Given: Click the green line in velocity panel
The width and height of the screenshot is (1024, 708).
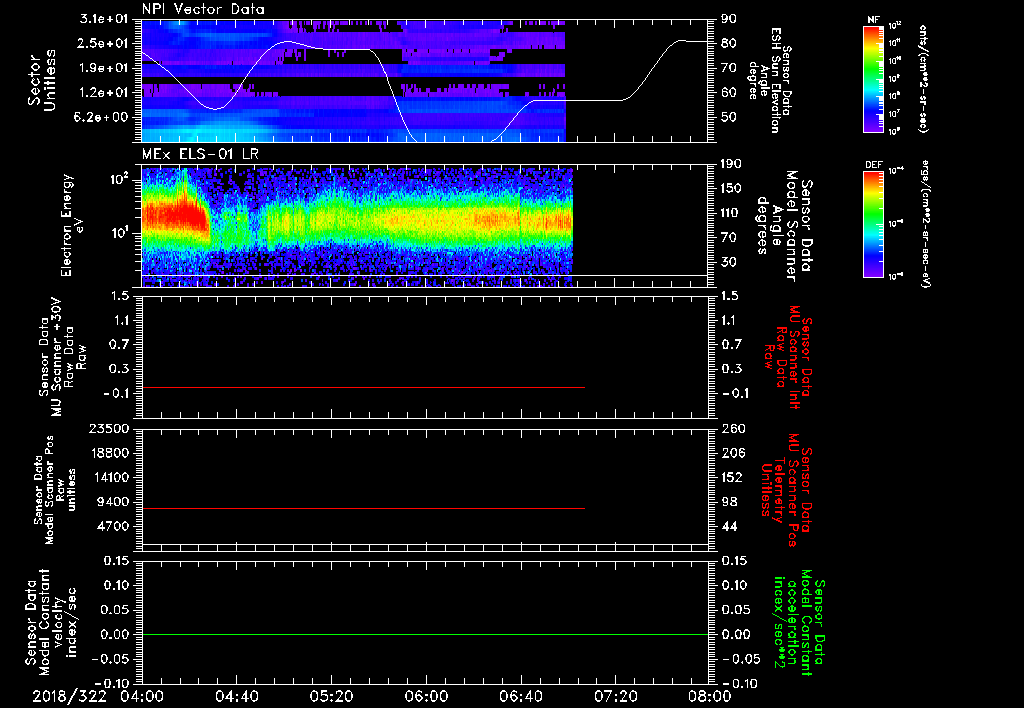Looking at the screenshot, I should coord(425,634).
